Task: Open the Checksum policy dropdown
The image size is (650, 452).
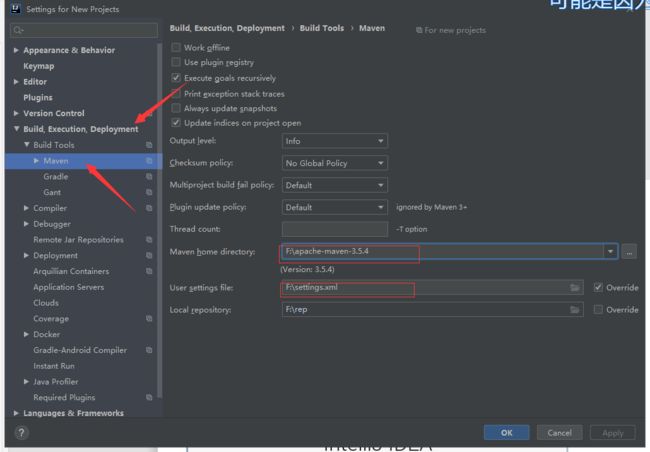Action: click(x=335, y=163)
